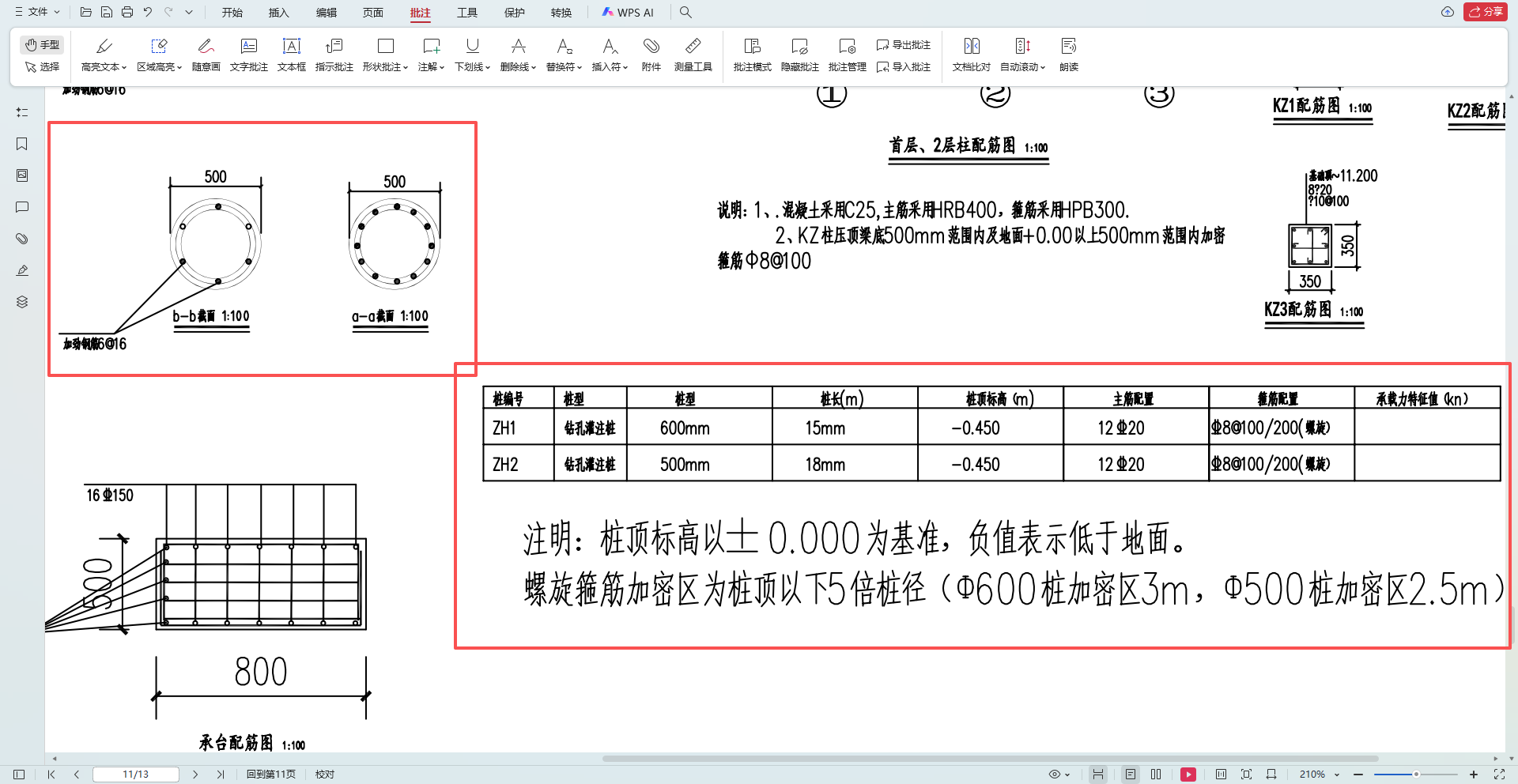Select the 随意画 freehand drawing tool
The image size is (1518, 784).
coord(206,54)
